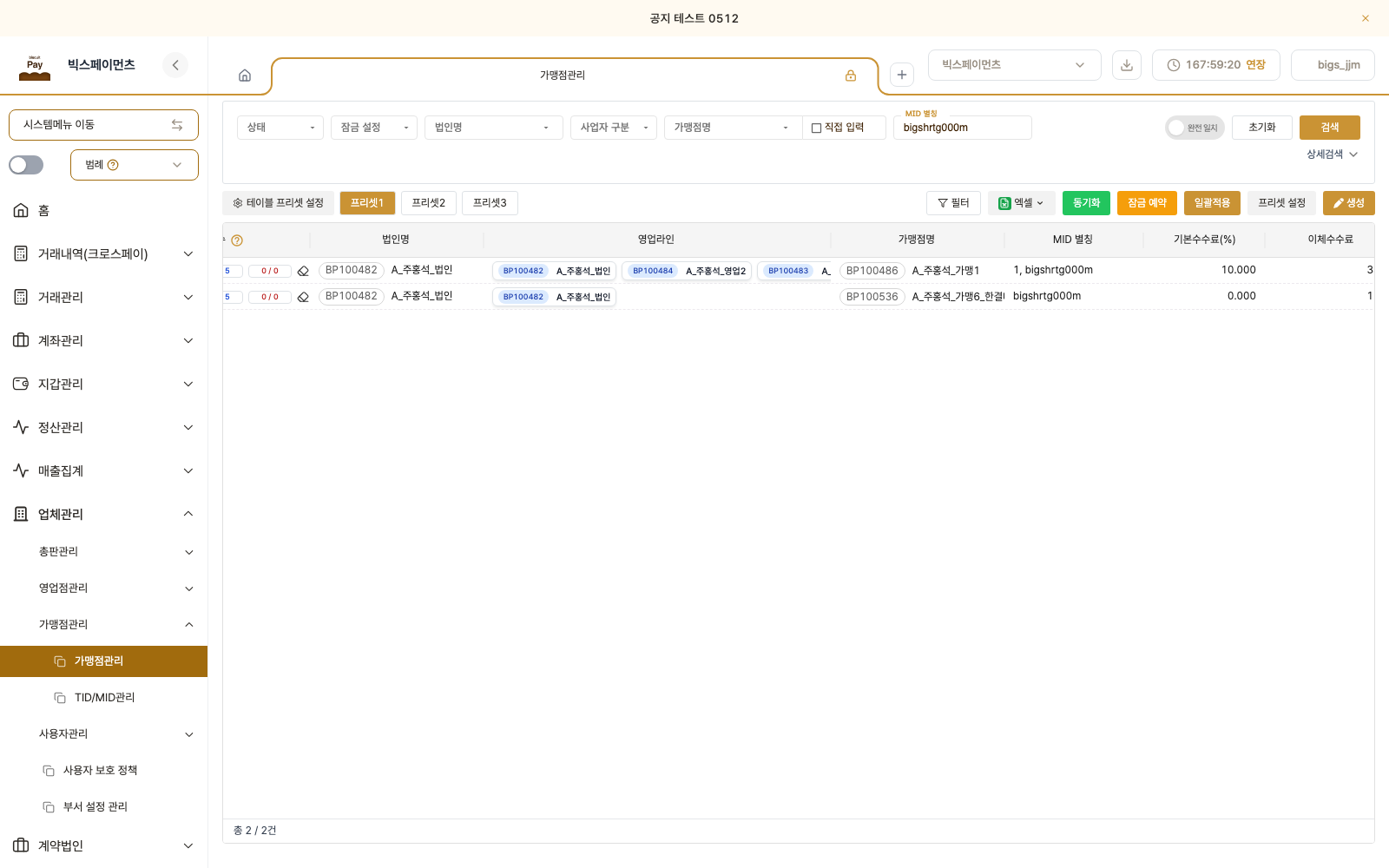Expand 상세검색 options
1389x868 pixels.
(x=1333, y=155)
